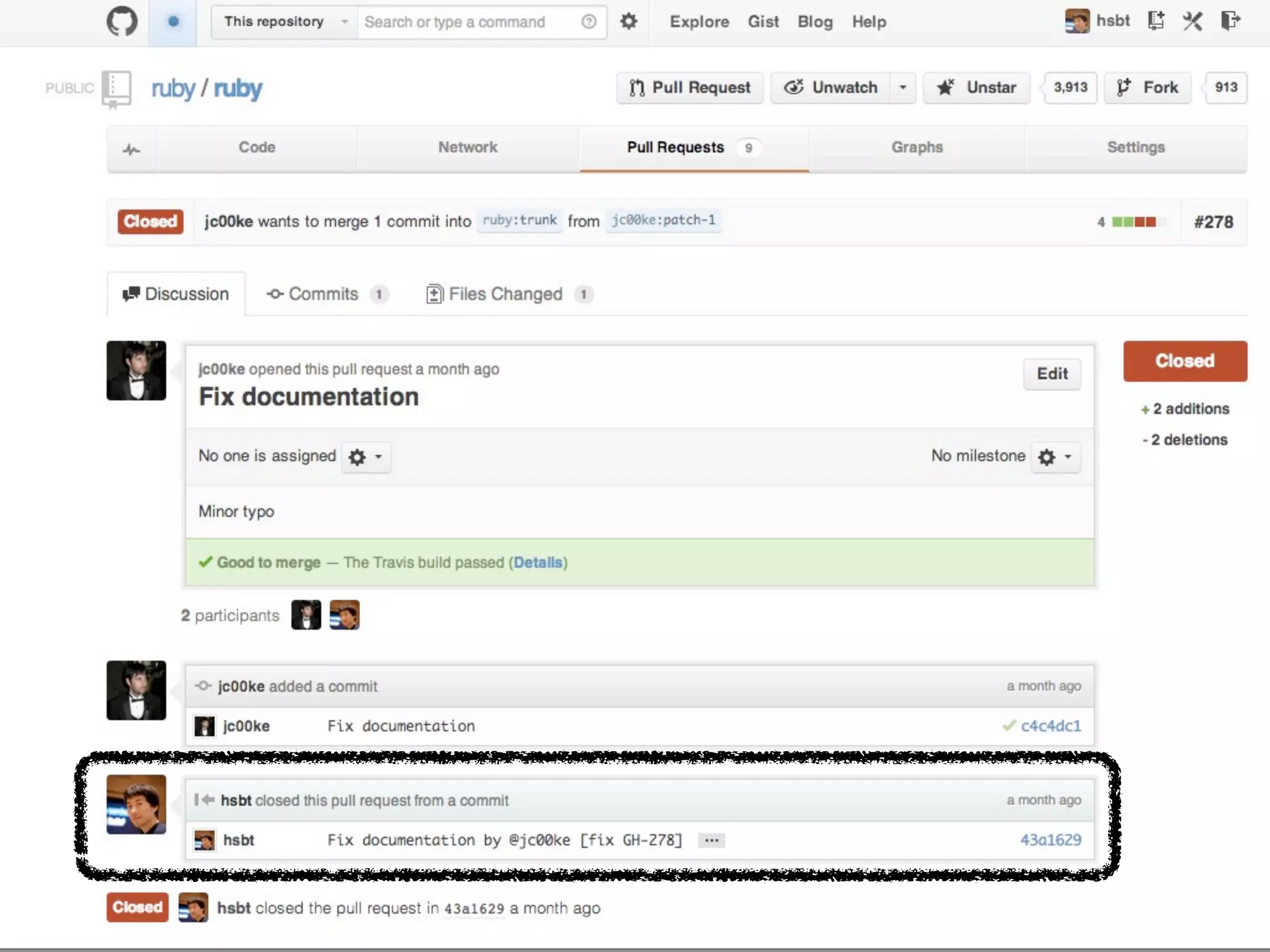The height and width of the screenshot is (952, 1270).
Task: Click jc00ke participant avatar
Action: [306, 615]
